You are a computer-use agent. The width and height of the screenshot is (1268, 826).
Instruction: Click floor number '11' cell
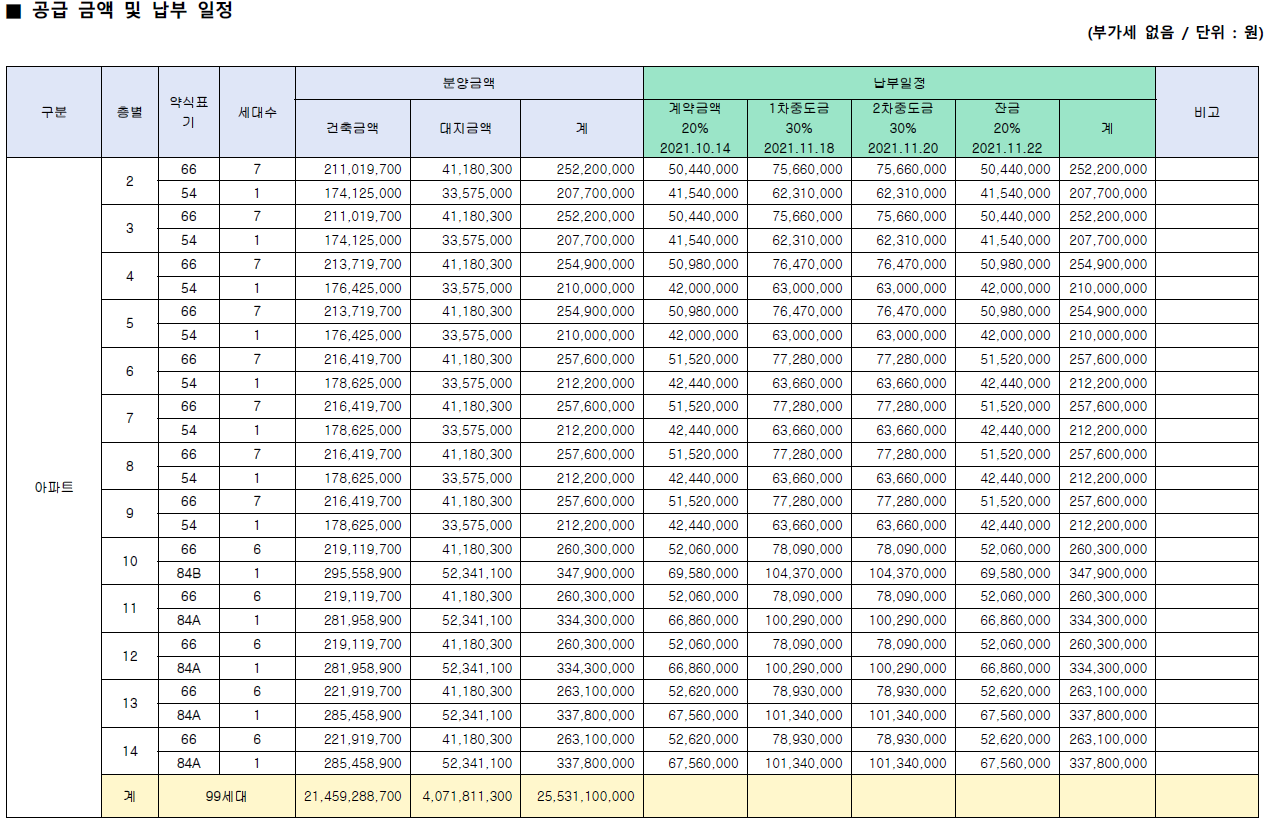tap(130, 608)
